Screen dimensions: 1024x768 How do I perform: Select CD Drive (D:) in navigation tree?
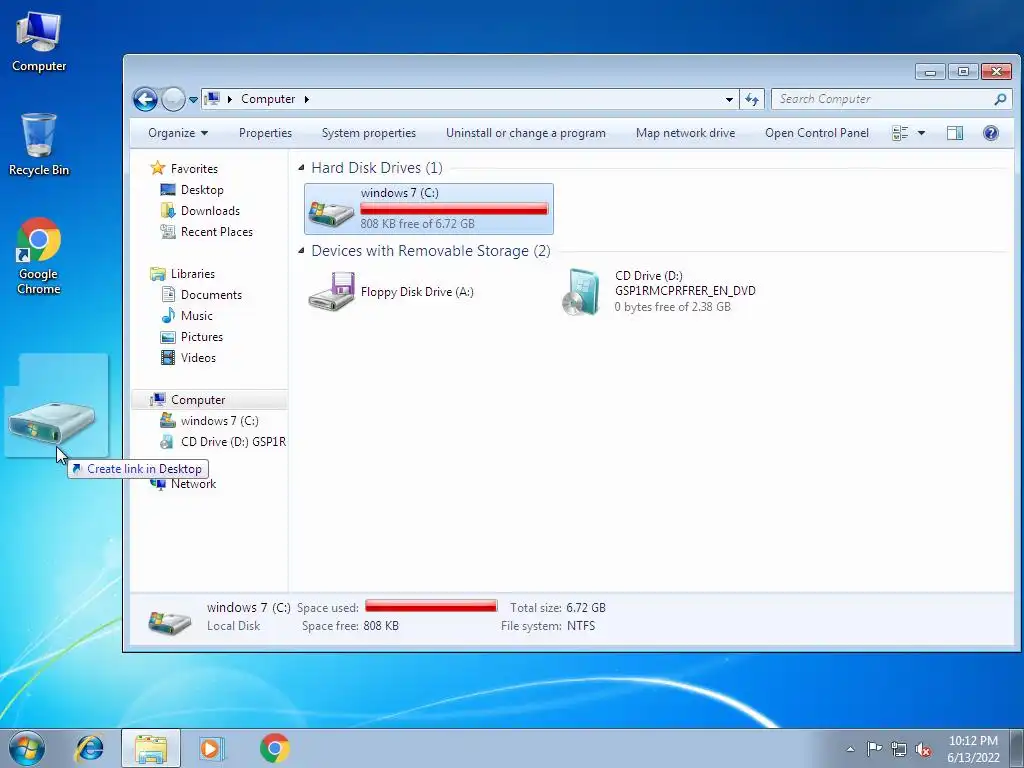point(223,442)
